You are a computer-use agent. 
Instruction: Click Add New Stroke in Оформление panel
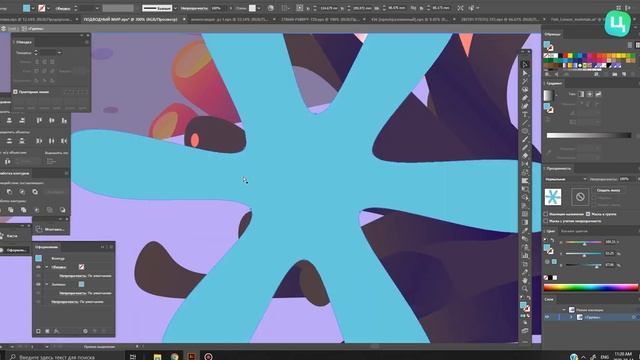coord(38,331)
